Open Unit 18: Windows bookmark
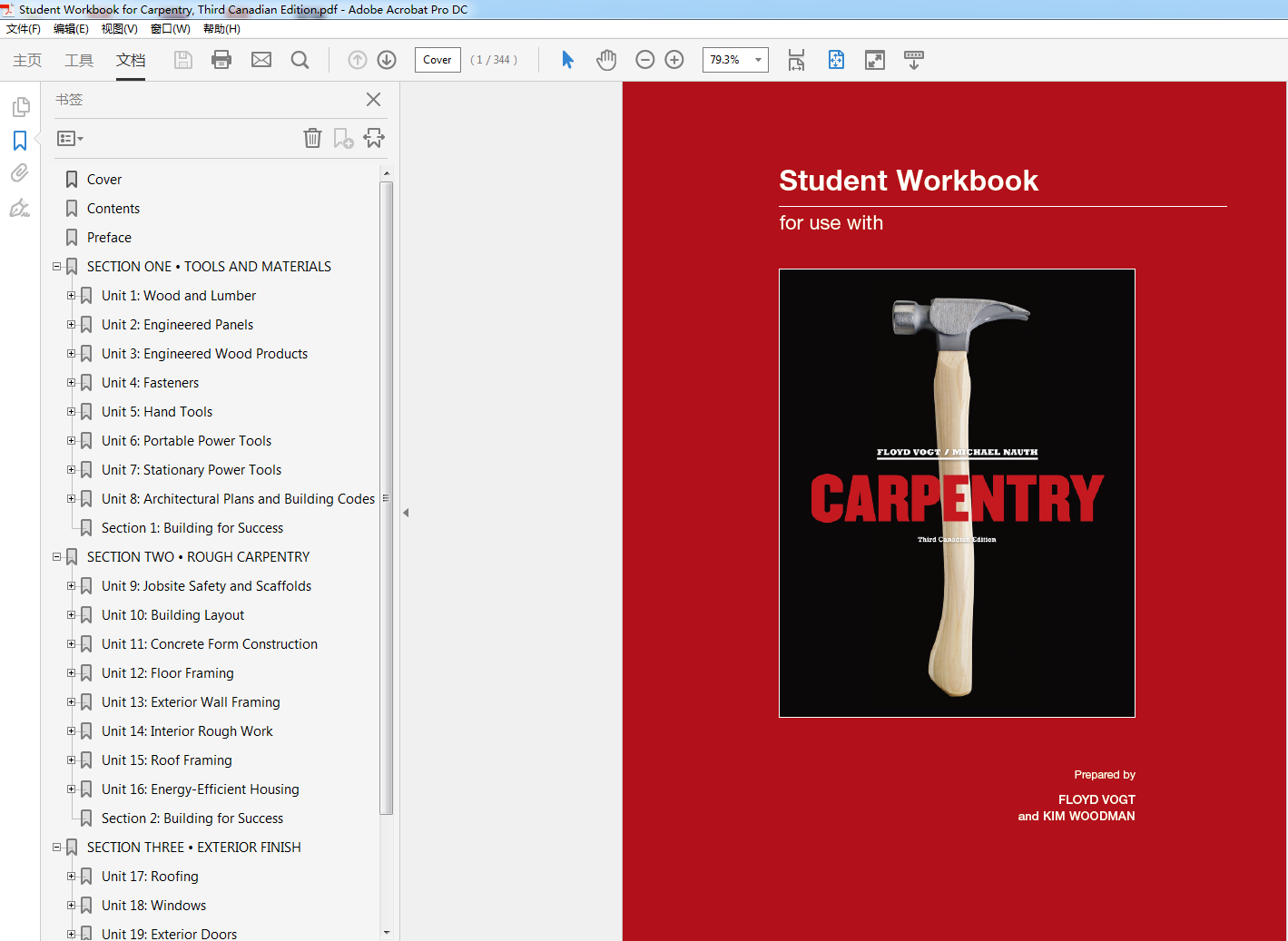The width and height of the screenshot is (1288, 941). (x=153, y=906)
